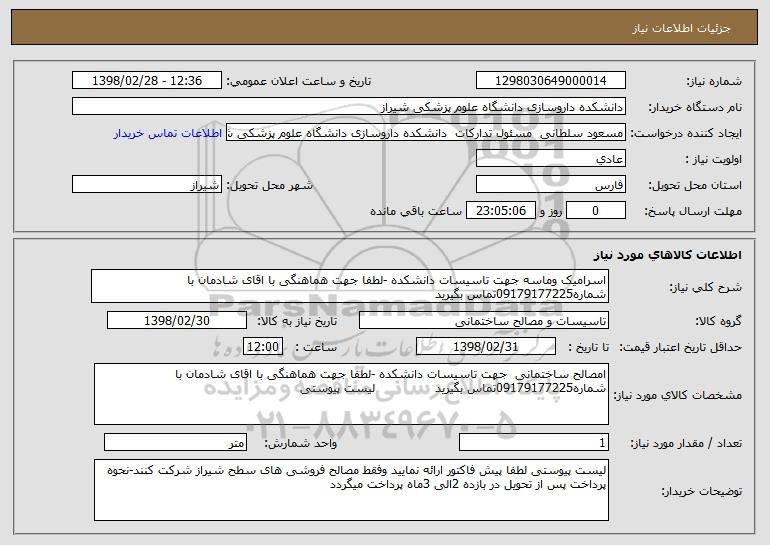The height and width of the screenshot is (545, 770).
Task: Select the public announcement date field 1398/02/28
Action: tap(147, 81)
